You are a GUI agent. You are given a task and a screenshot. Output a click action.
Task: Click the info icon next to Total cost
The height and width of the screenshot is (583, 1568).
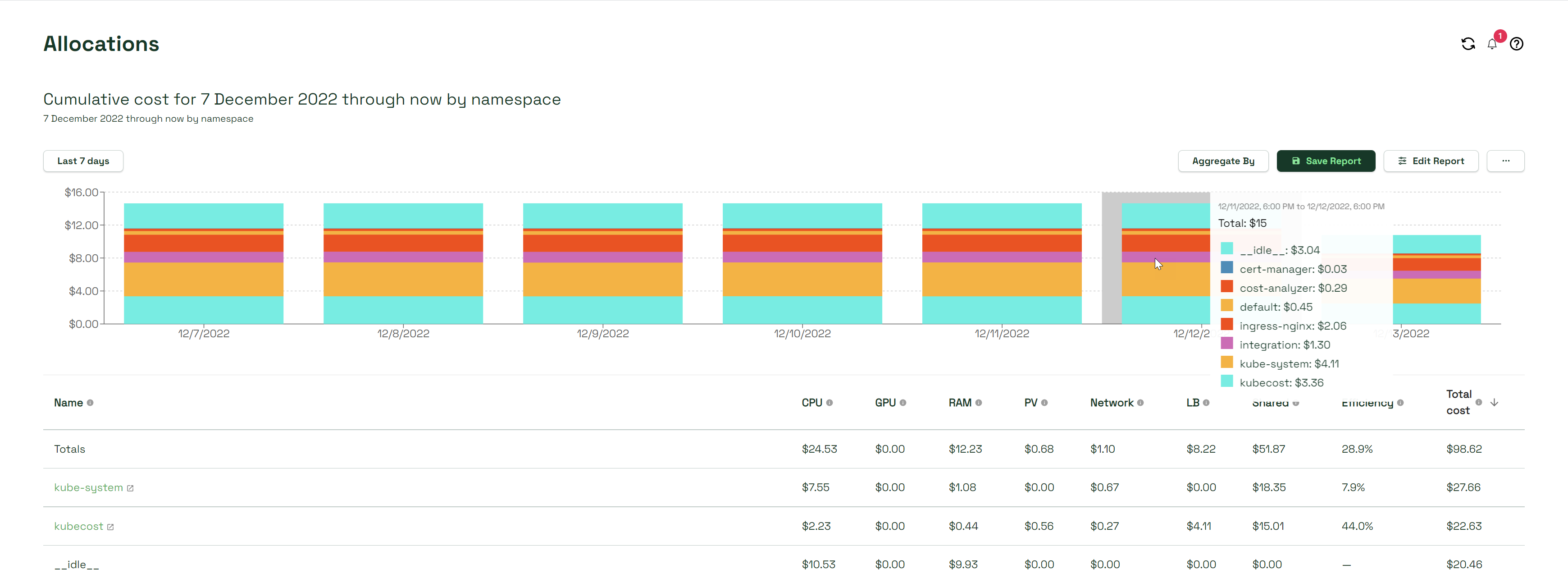[1478, 402]
